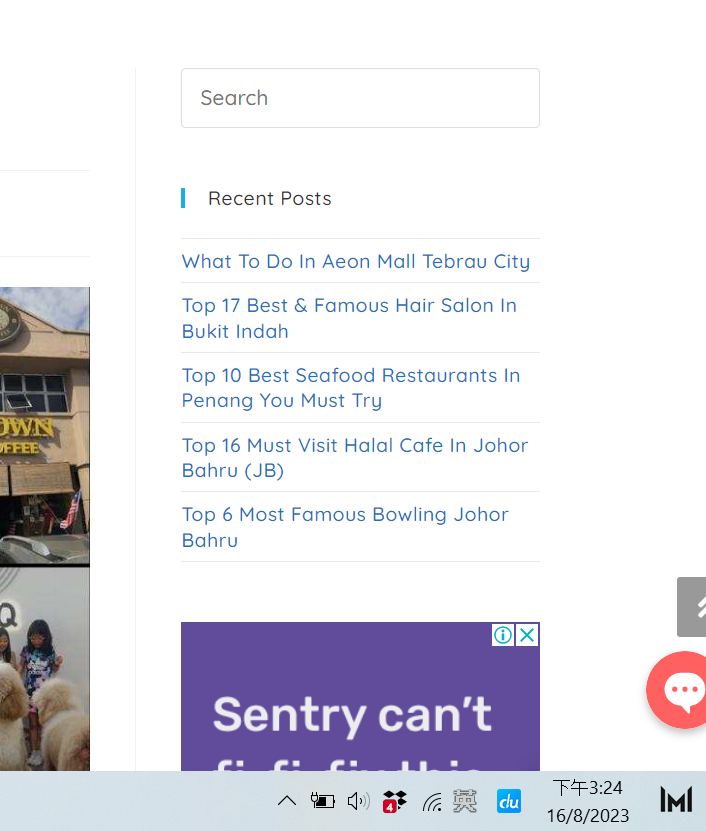This screenshot has height=831, width=706.
Task: Open Dropbox from the system tray
Action: pyautogui.click(x=395, y=801)
